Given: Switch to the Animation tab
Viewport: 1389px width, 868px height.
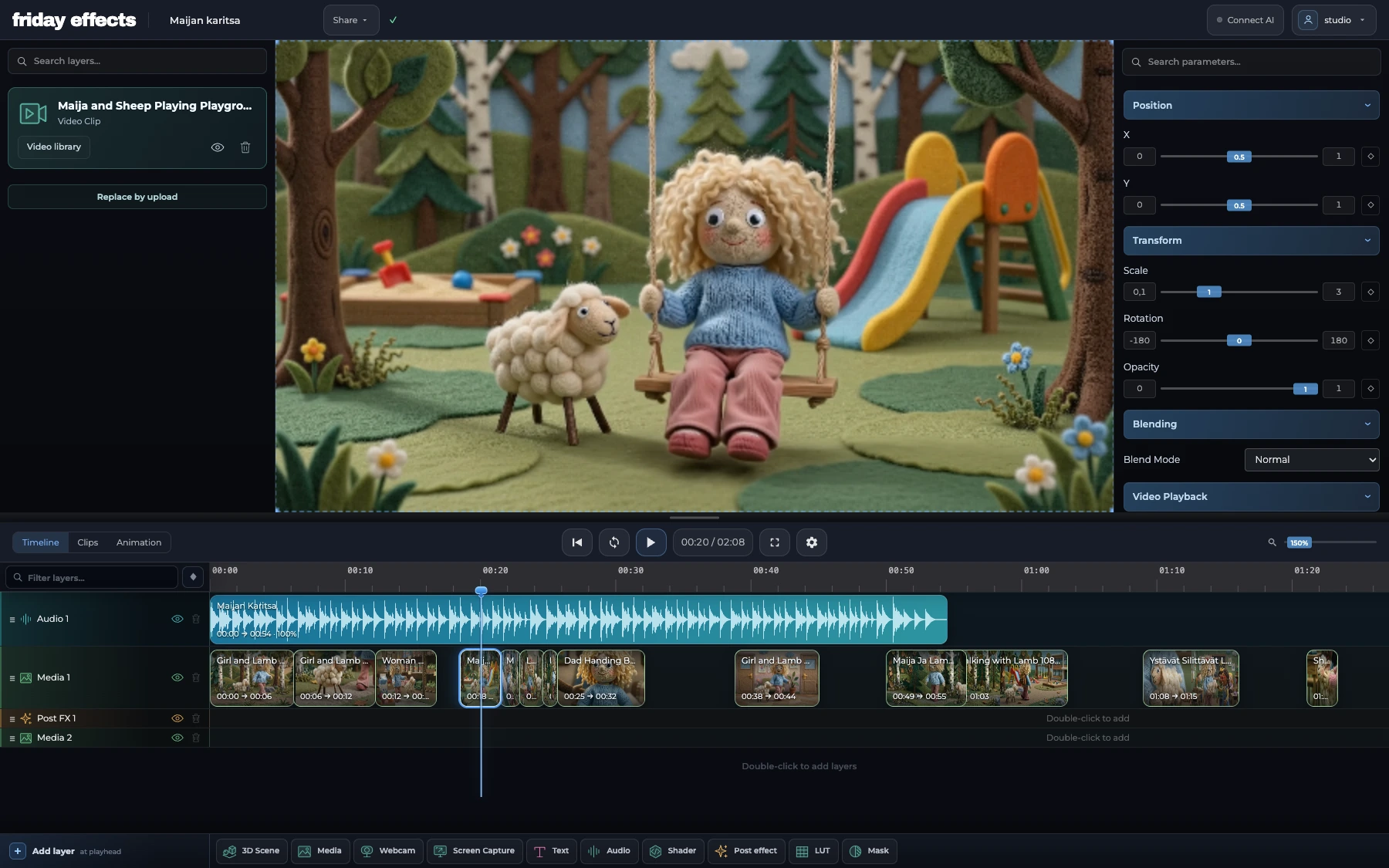Looking at the screenshot, I should tap(139, 542).
